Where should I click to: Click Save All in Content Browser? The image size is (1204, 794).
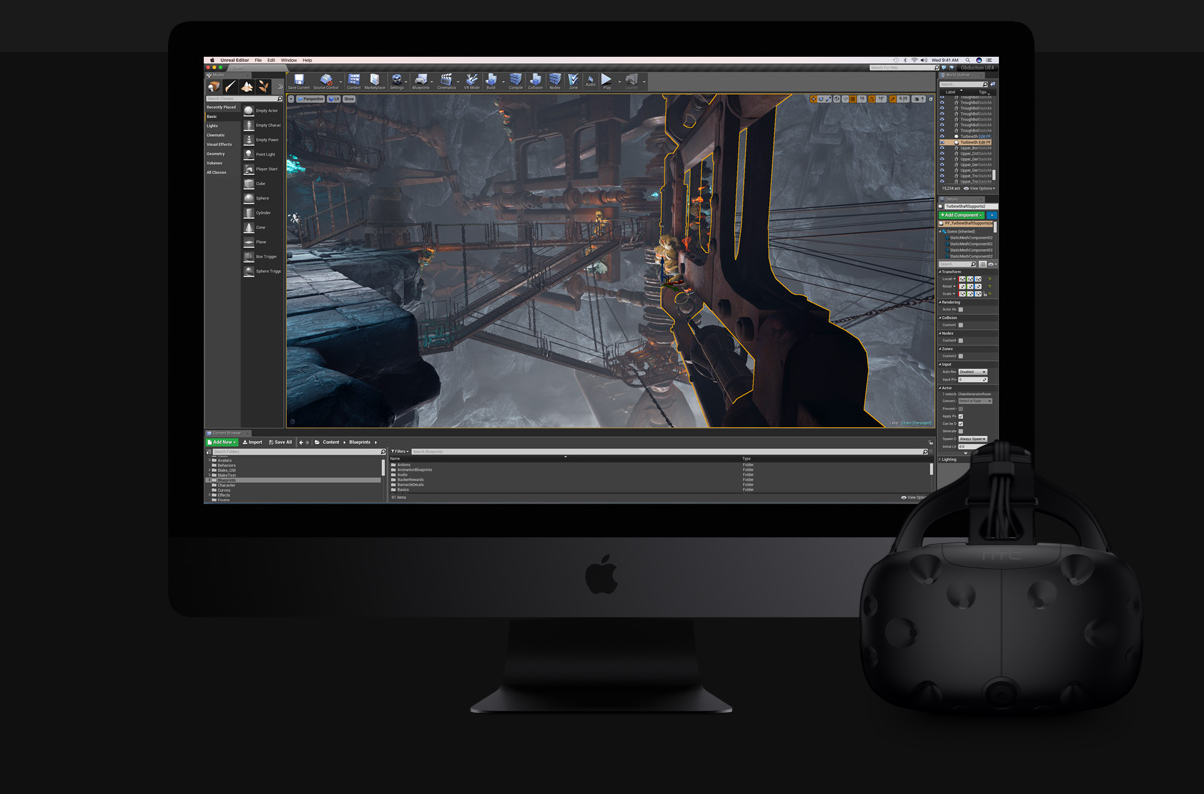pyautogui.click(x=281, y=442)
